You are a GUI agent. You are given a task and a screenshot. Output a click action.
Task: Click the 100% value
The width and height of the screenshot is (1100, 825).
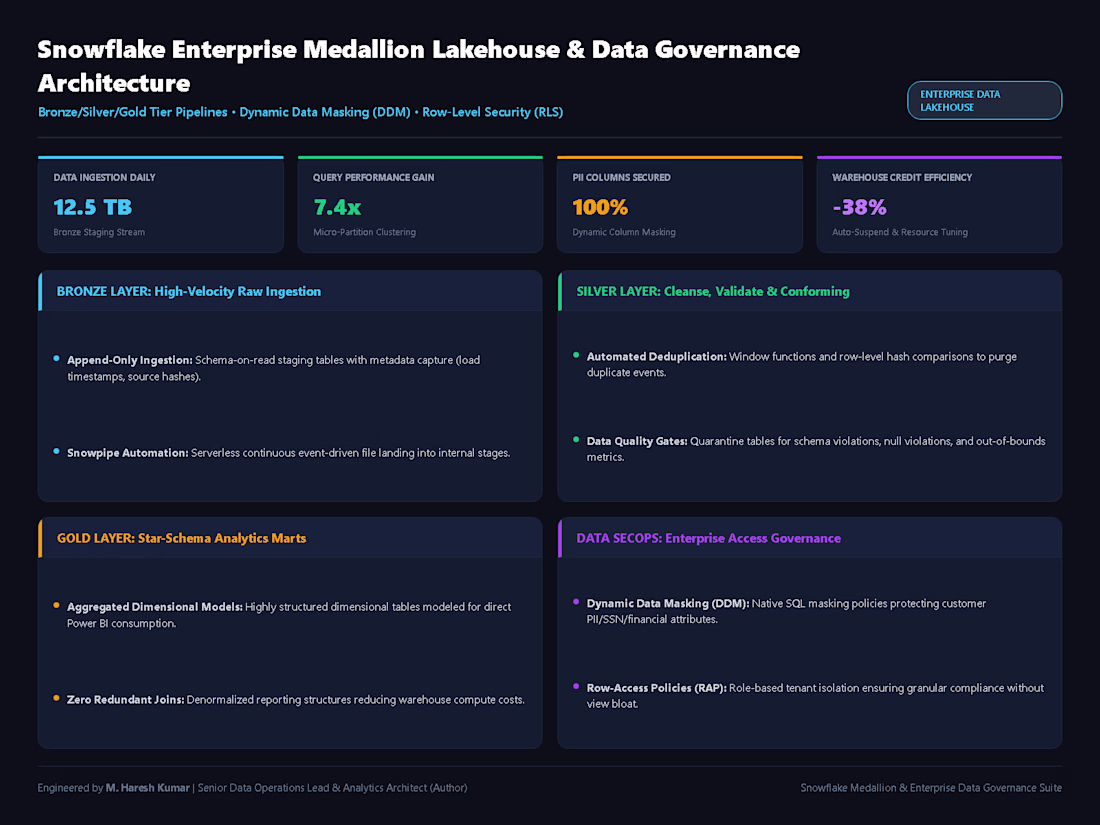601,207
